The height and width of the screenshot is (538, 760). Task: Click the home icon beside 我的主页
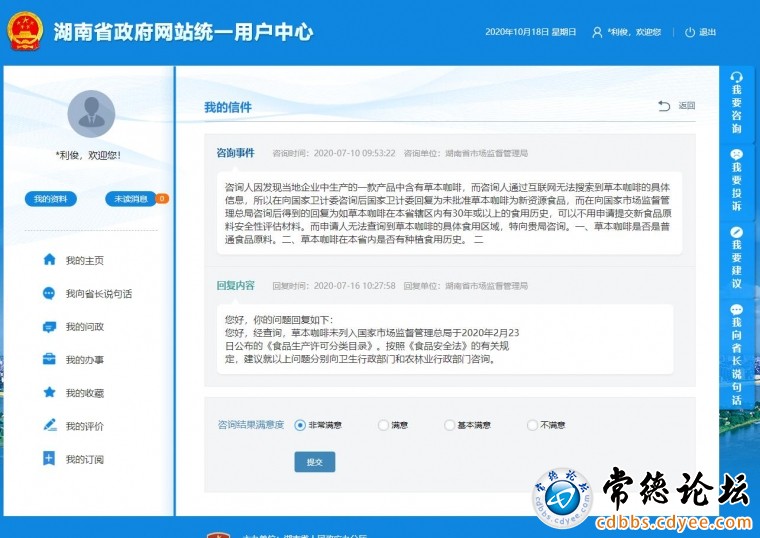(x=49, y=260)
